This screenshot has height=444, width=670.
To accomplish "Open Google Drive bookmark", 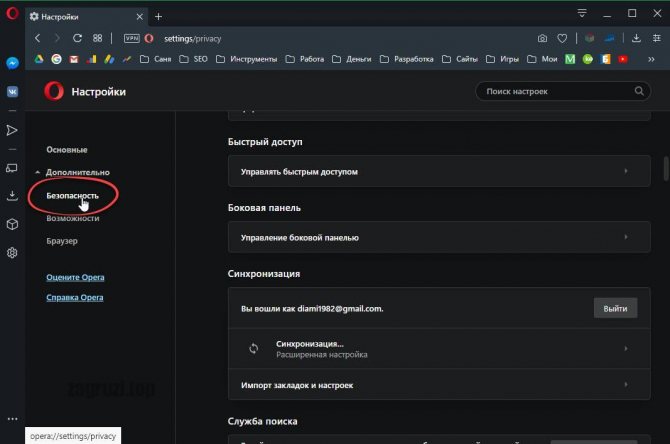I will click(39, 59).
